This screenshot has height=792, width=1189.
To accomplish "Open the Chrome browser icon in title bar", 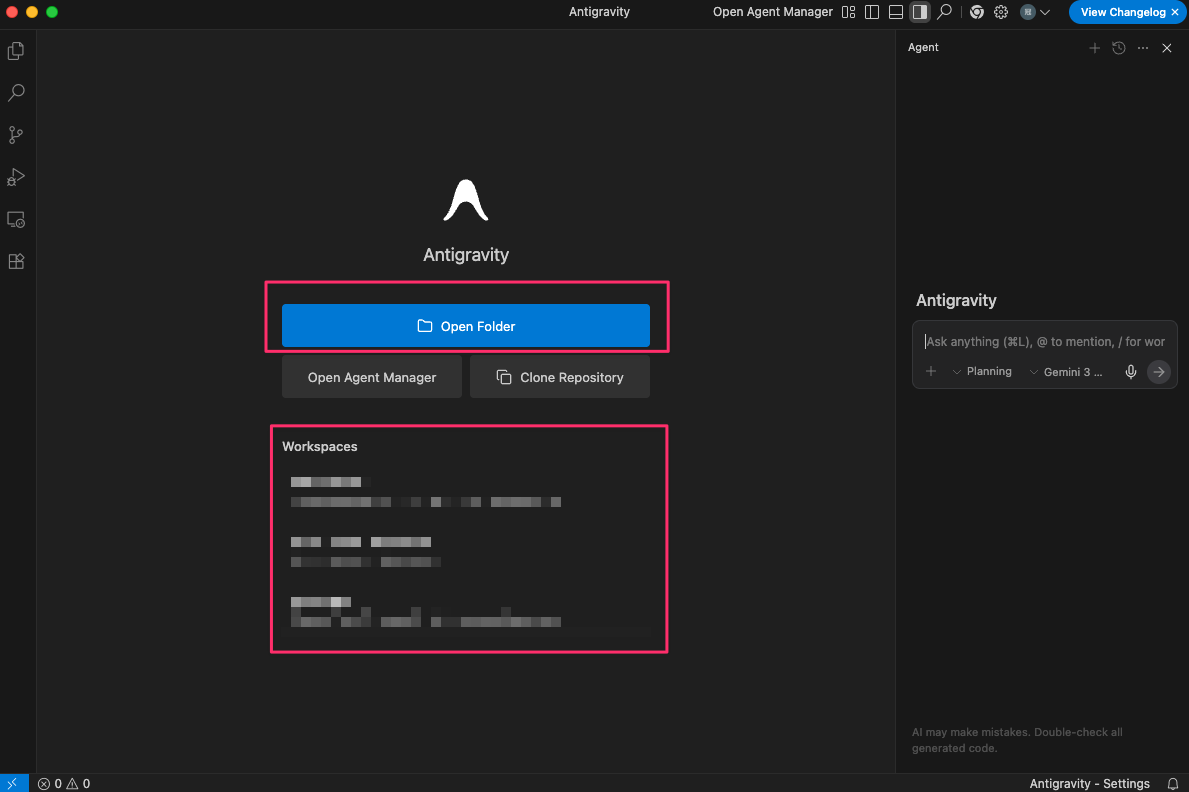I will click(977, 12).
